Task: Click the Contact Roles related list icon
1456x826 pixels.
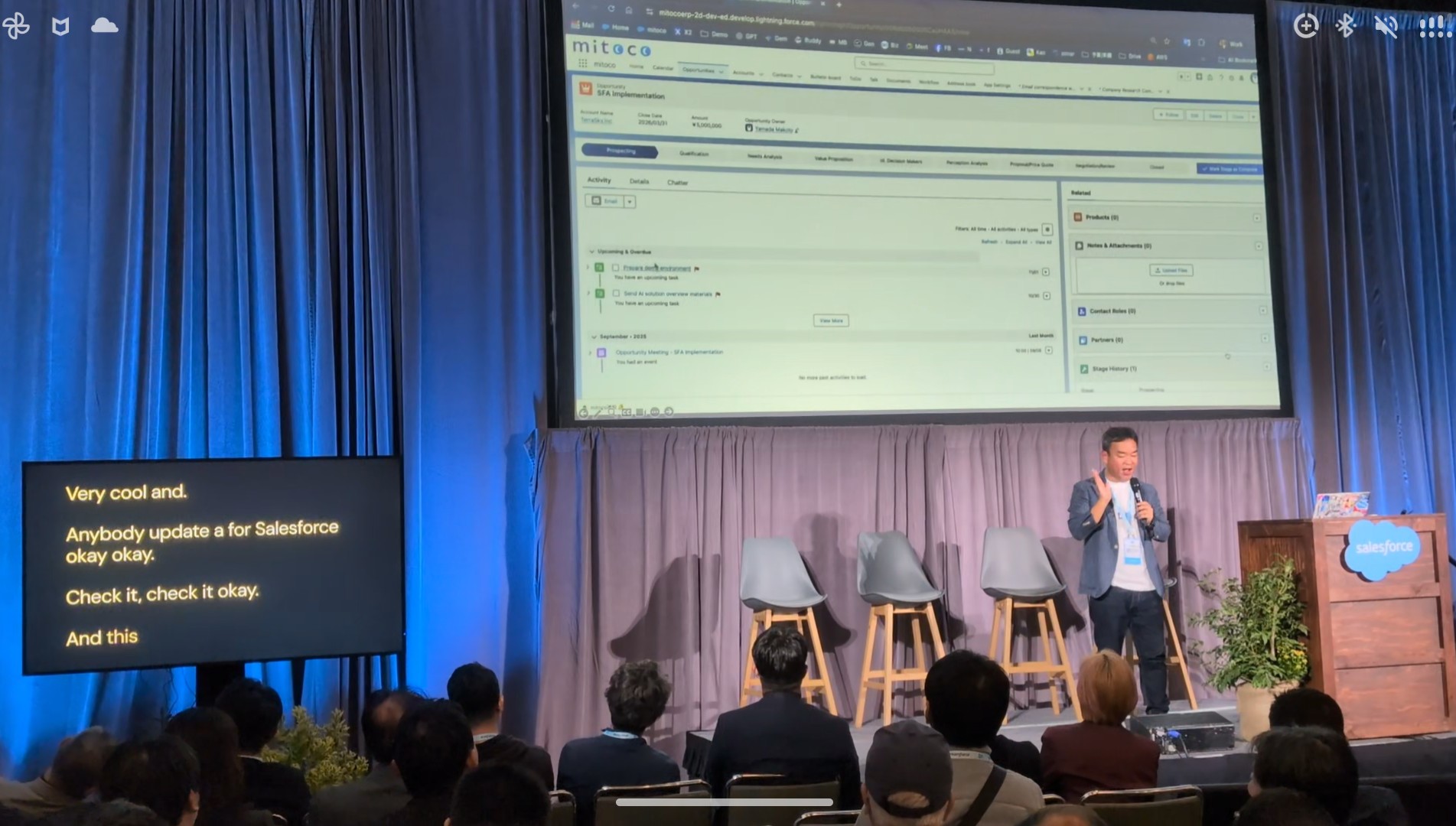Action: pyautogui.click(x=1082, y=311)
